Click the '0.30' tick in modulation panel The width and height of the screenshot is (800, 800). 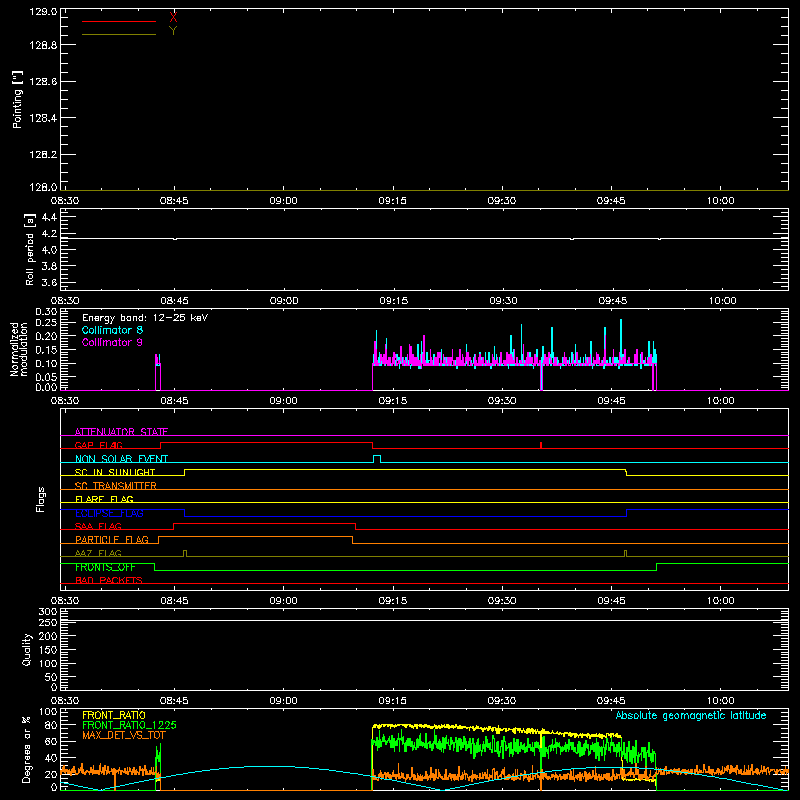(46, 312)
